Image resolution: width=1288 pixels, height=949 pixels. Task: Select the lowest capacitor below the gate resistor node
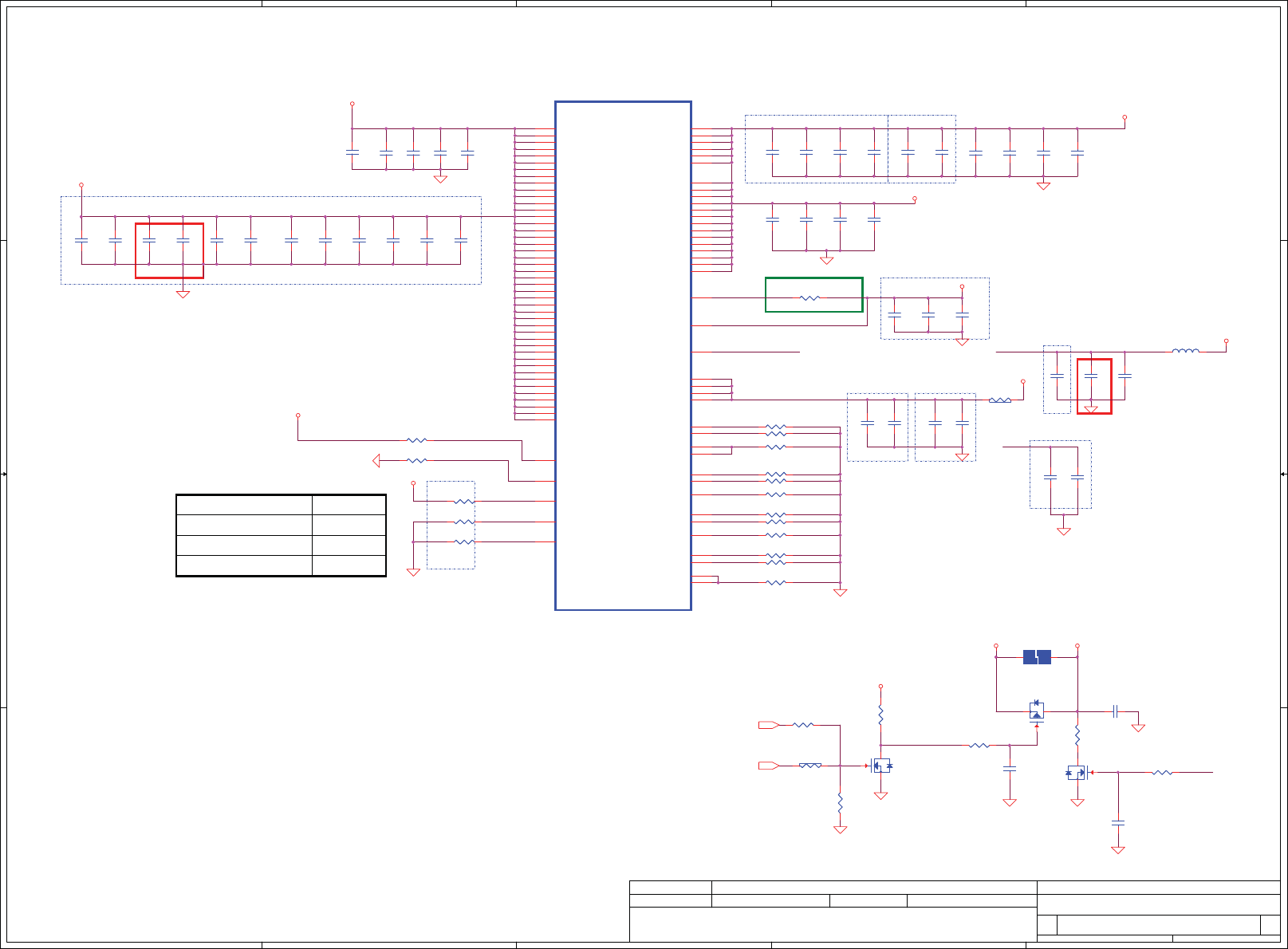tap(1118, 822)
